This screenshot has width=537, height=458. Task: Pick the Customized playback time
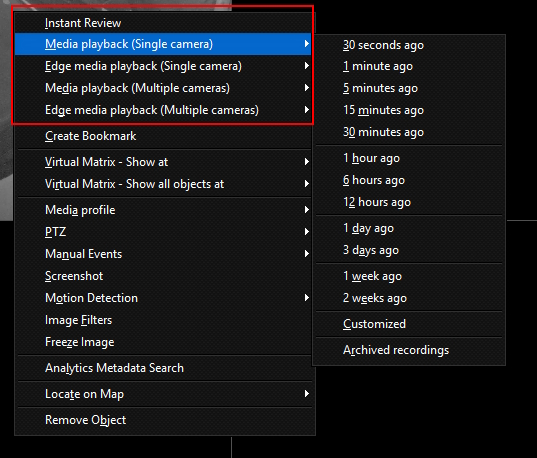[x=409, y=324]
